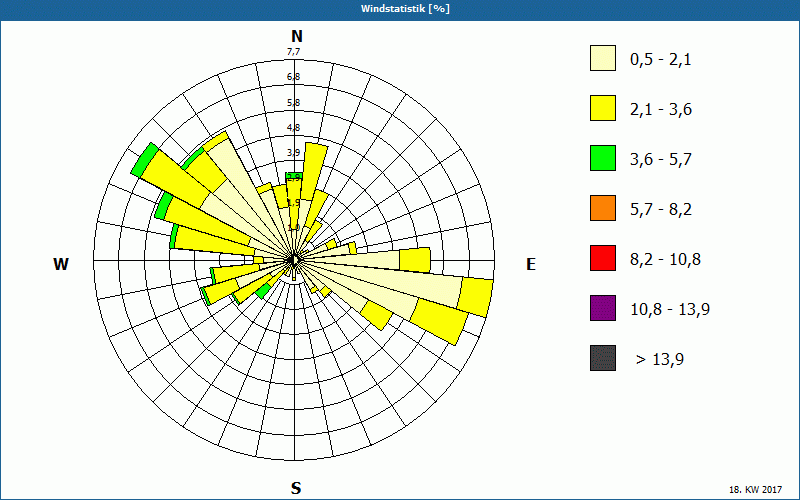Click the '2,1 - 3,6' legend label
800x500 pixels.
tap(661, 110)
